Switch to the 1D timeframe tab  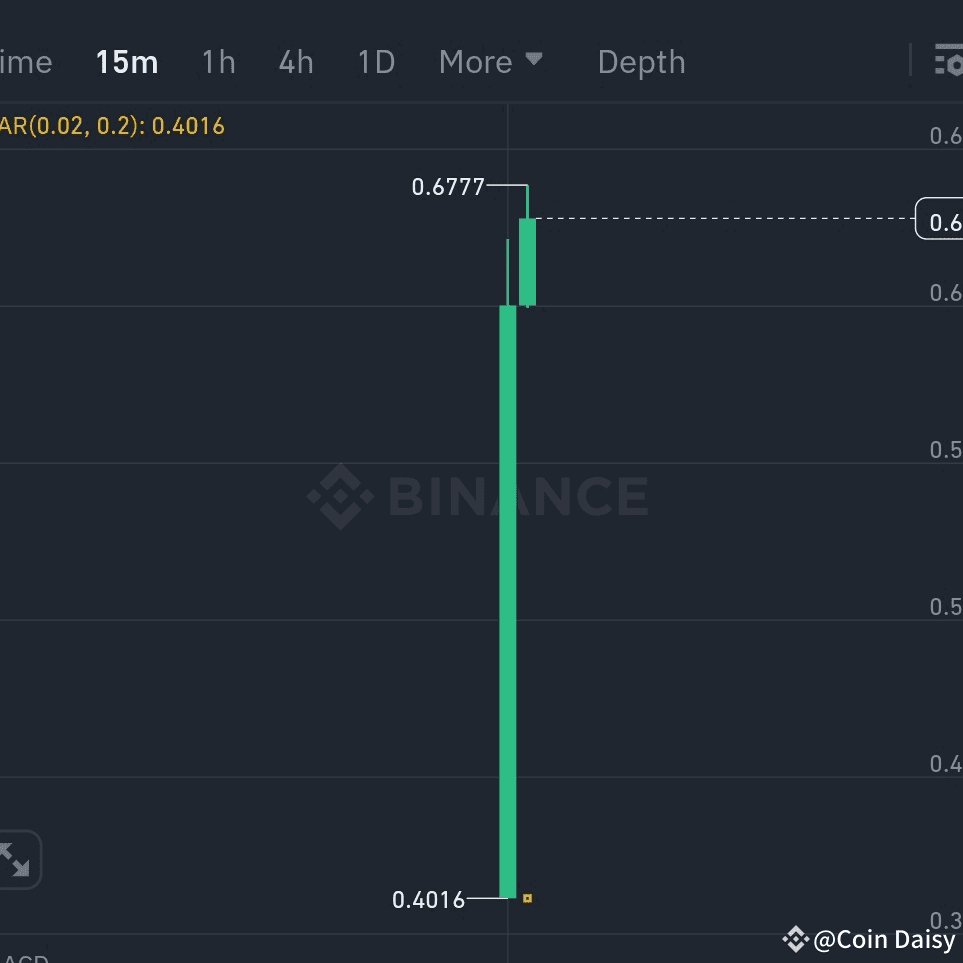(x=376, y=62)
